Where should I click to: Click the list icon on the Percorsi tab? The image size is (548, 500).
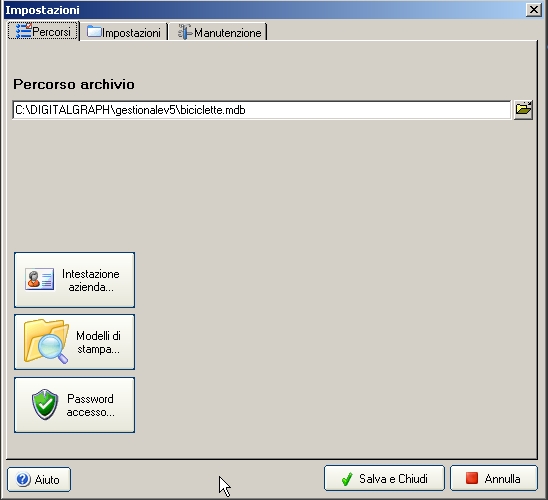click(x=24, y=31)
